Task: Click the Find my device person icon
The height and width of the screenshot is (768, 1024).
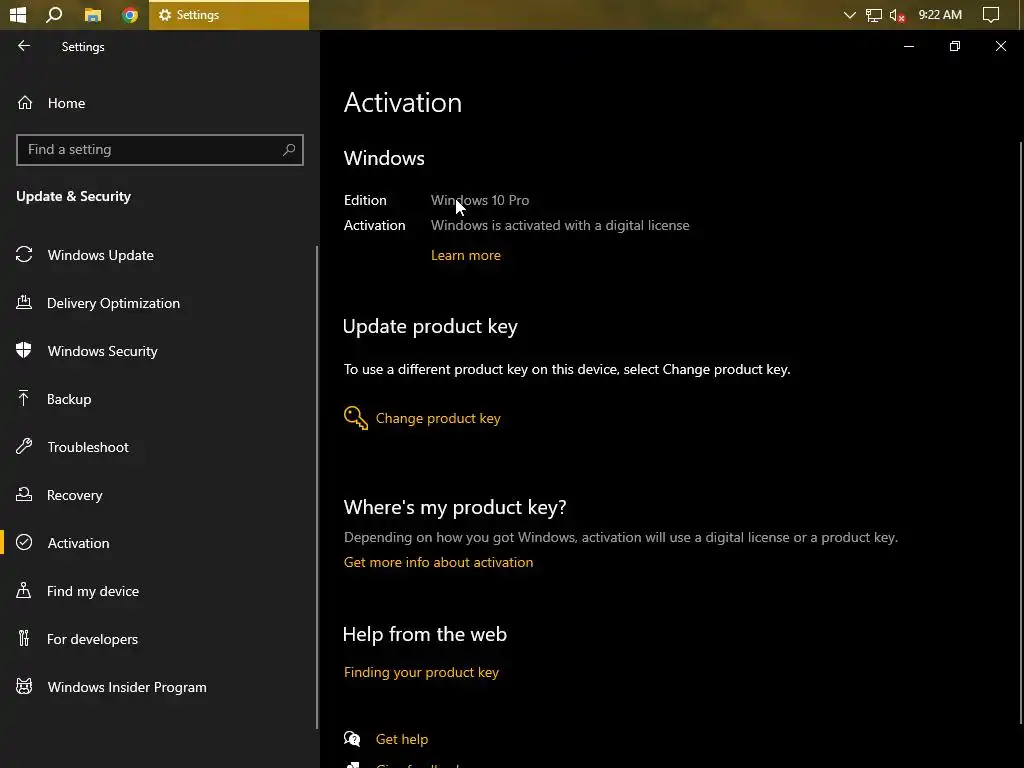Action: pos(24,590)
